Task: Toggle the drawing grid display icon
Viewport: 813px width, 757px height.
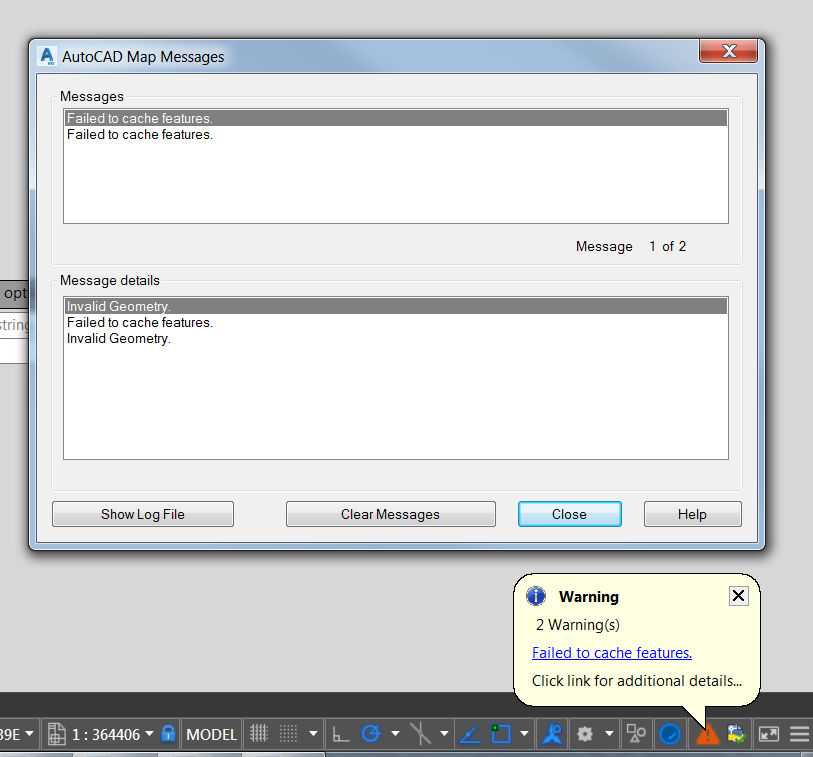Action: click(259, 733)
